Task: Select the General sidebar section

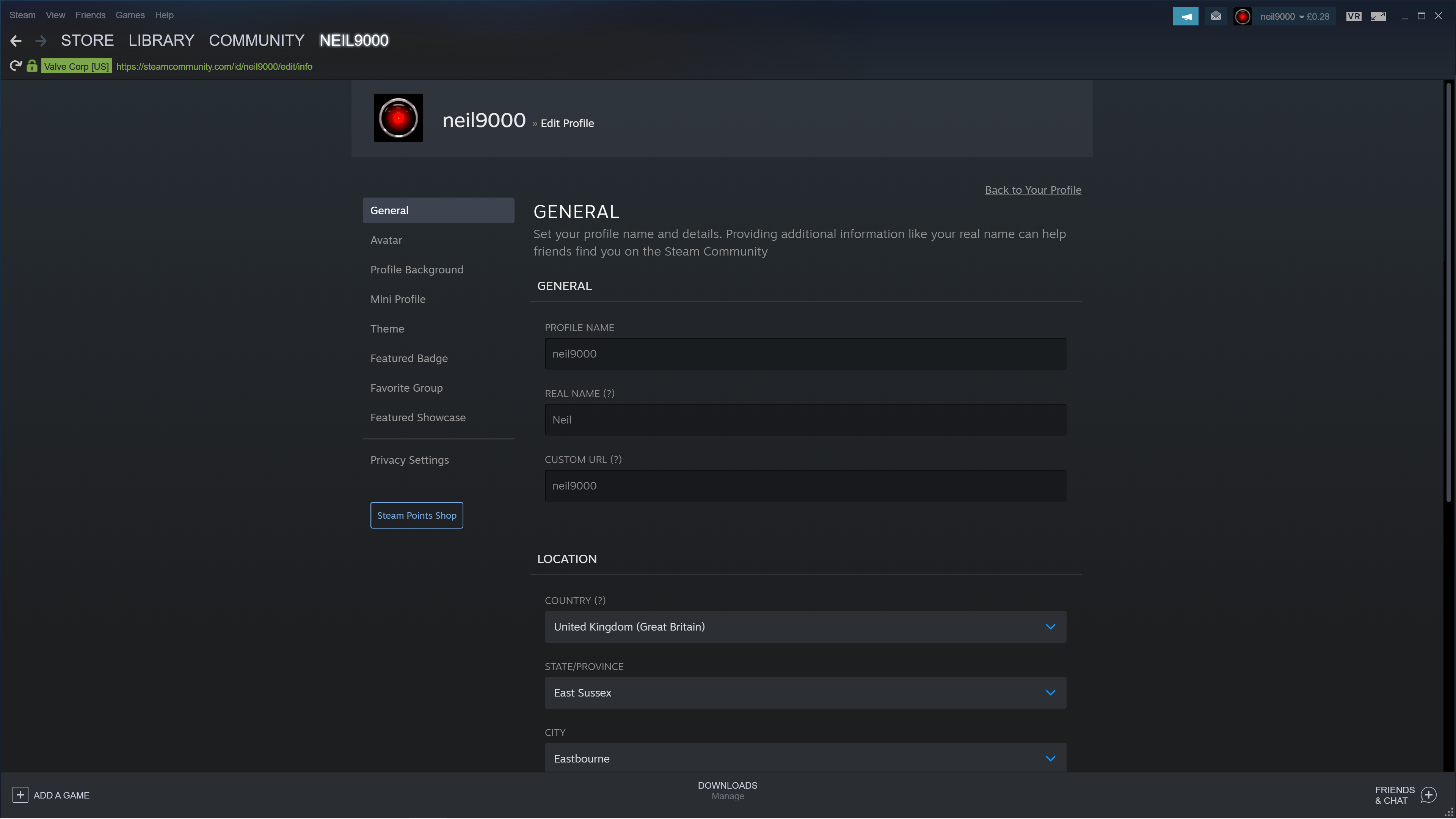Action: pyautogui.click(x=439, y=210)
